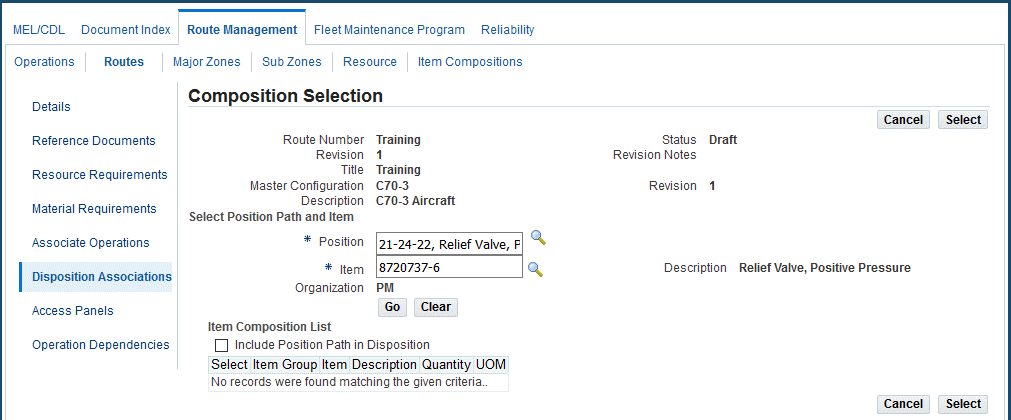
Task: Click the Go button
Action: pos(393,307)
